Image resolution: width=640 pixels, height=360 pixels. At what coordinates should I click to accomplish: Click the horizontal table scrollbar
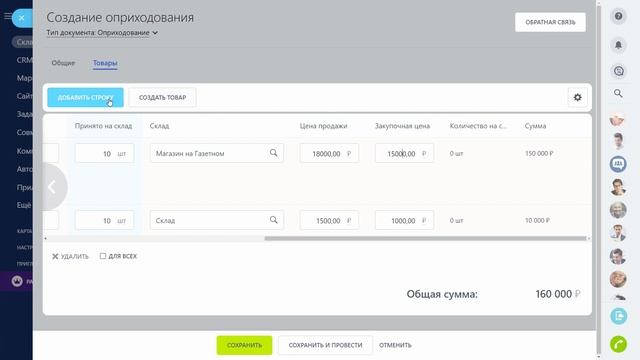425,238
